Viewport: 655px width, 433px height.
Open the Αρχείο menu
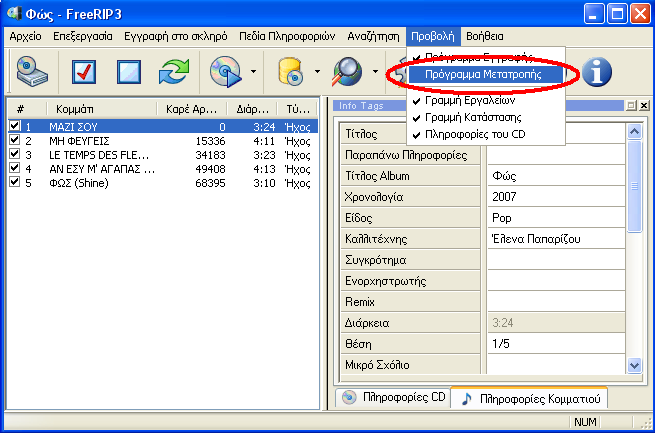(25, 36)
